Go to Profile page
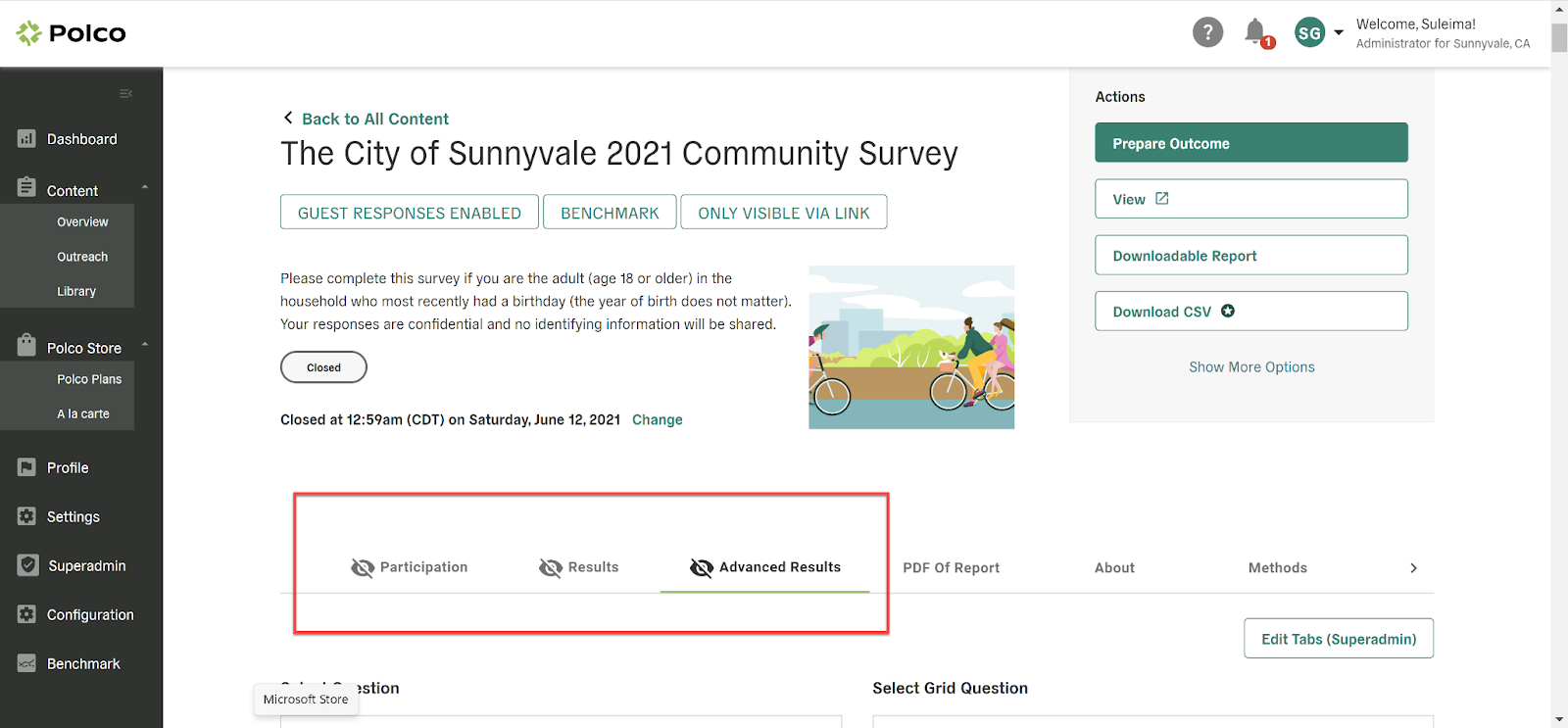The width and height of the screenshot is (1568, 728). click(x=68, y=467)
